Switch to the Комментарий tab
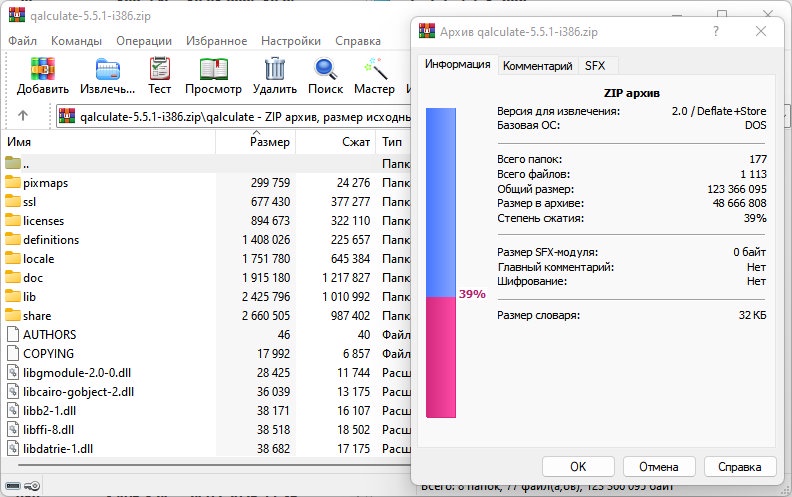The width and height of the screenshot is (792, 497). pos(537,66)
